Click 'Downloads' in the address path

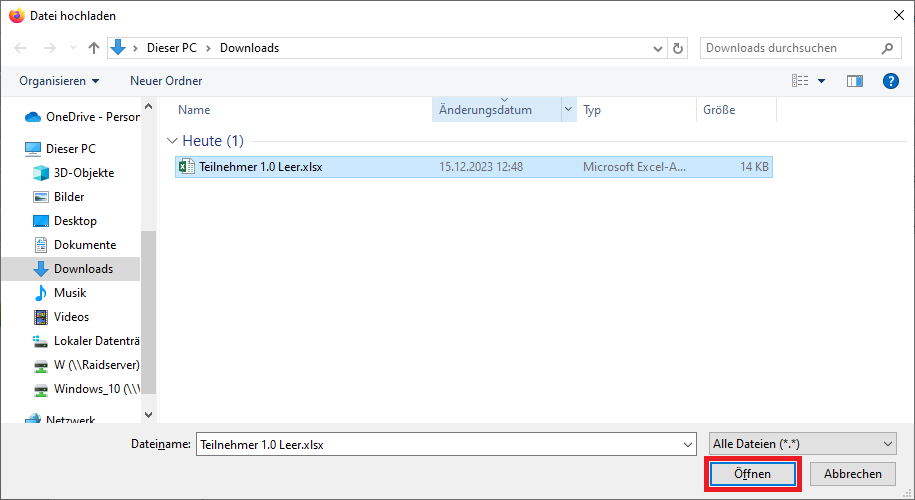(x=249, y=48)
